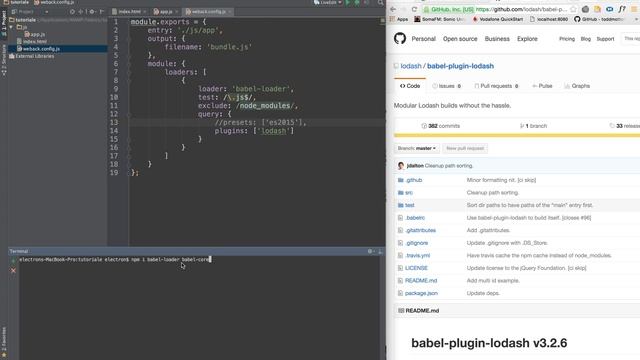Open package.json file link

click(x=421, y=293)
